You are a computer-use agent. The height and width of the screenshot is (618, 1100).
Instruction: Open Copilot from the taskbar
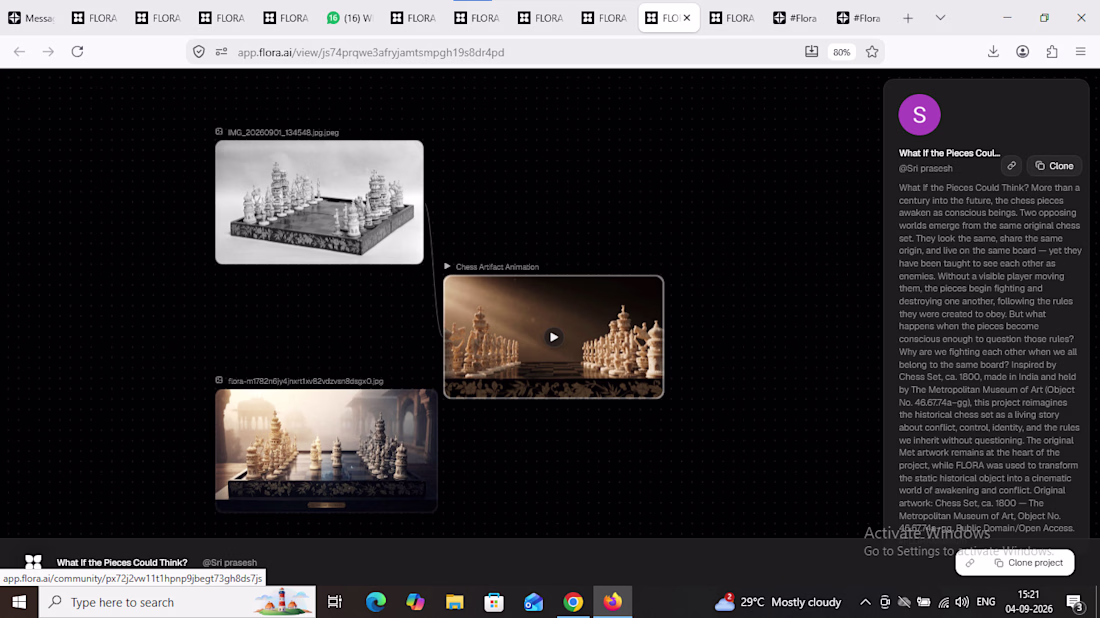click(415, 602)
